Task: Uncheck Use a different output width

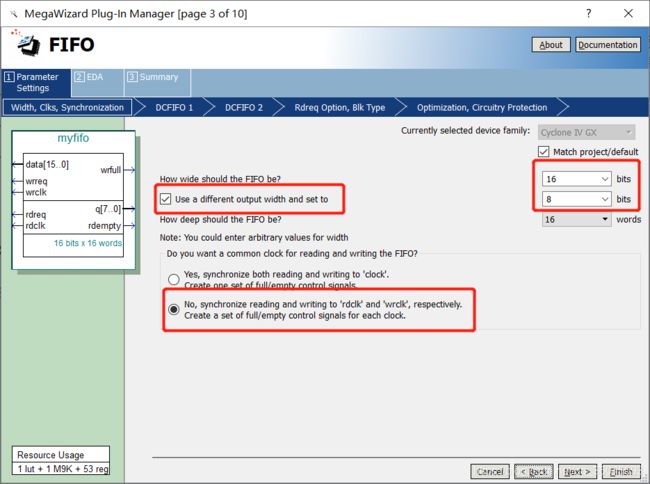Action: (x=165, y=199)
